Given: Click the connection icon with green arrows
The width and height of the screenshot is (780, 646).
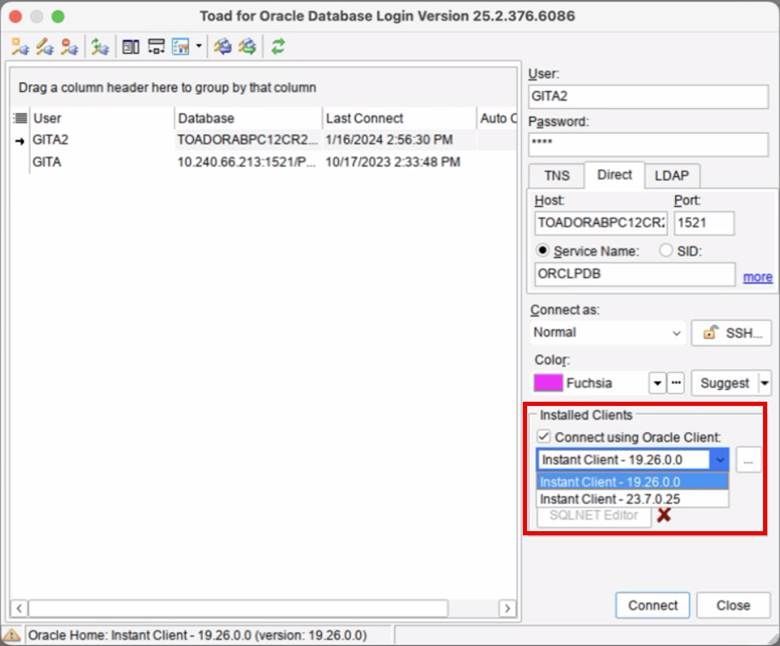Looking at the screenshot, I should point(100,47).
